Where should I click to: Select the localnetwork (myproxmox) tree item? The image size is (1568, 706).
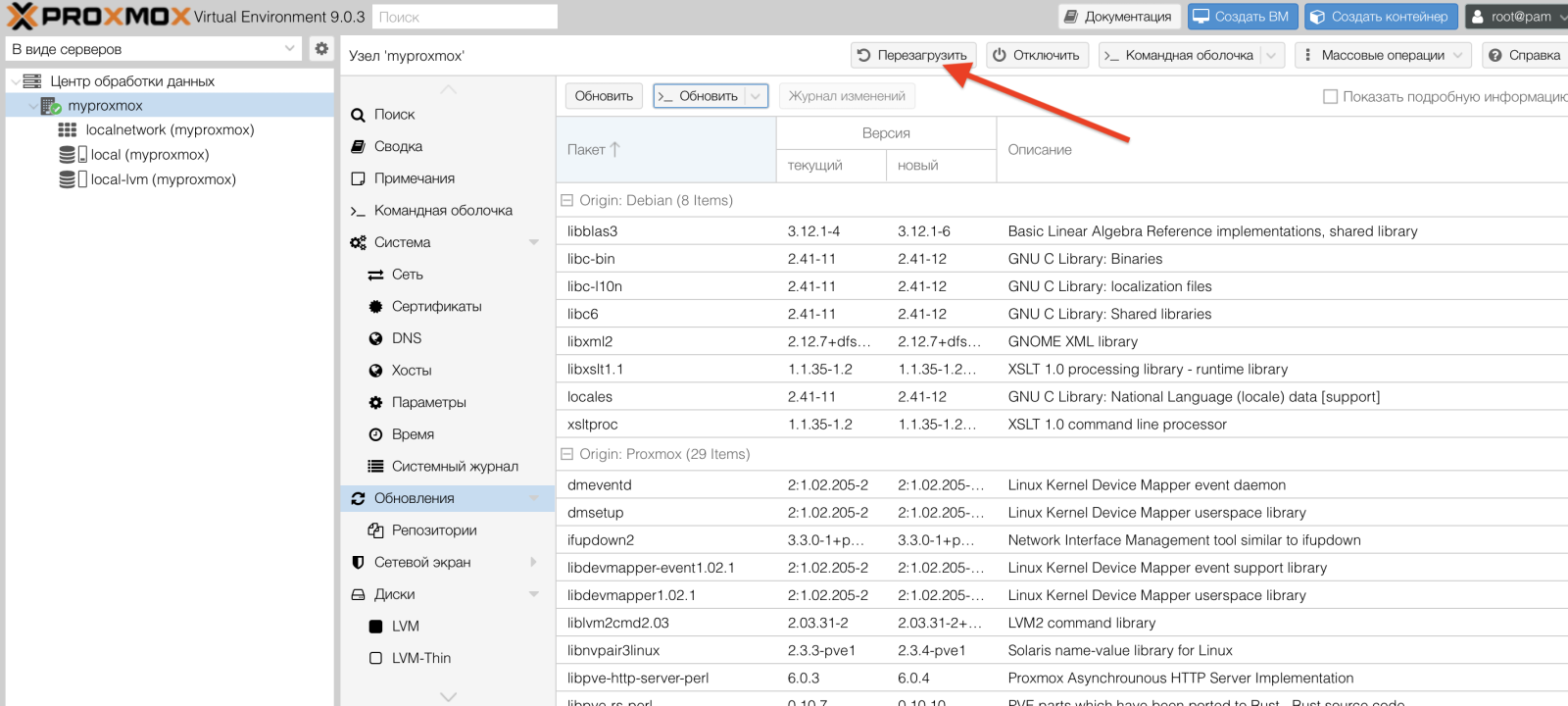[170, 129]
